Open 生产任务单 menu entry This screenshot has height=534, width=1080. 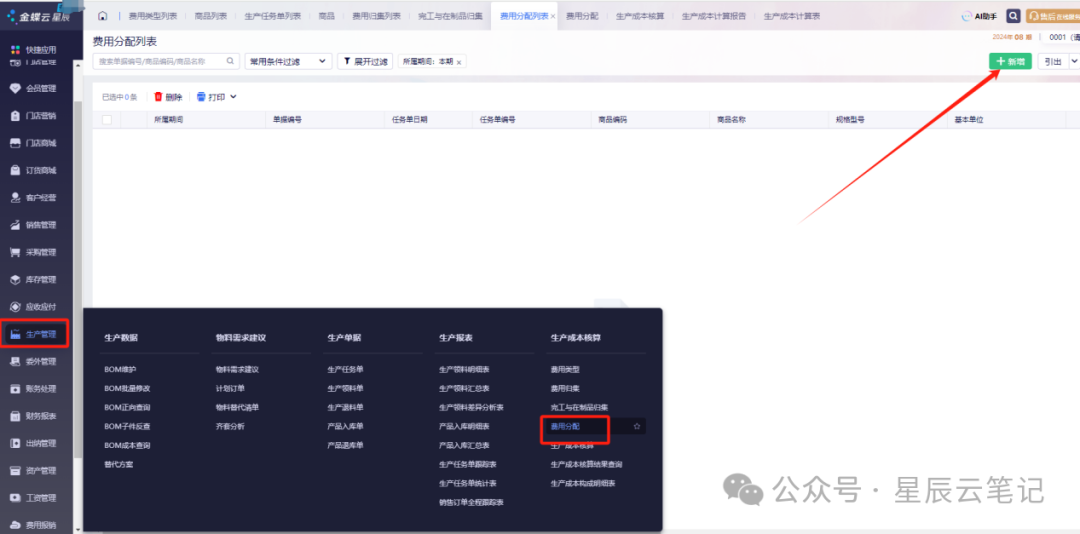click(x=345, y=369)
